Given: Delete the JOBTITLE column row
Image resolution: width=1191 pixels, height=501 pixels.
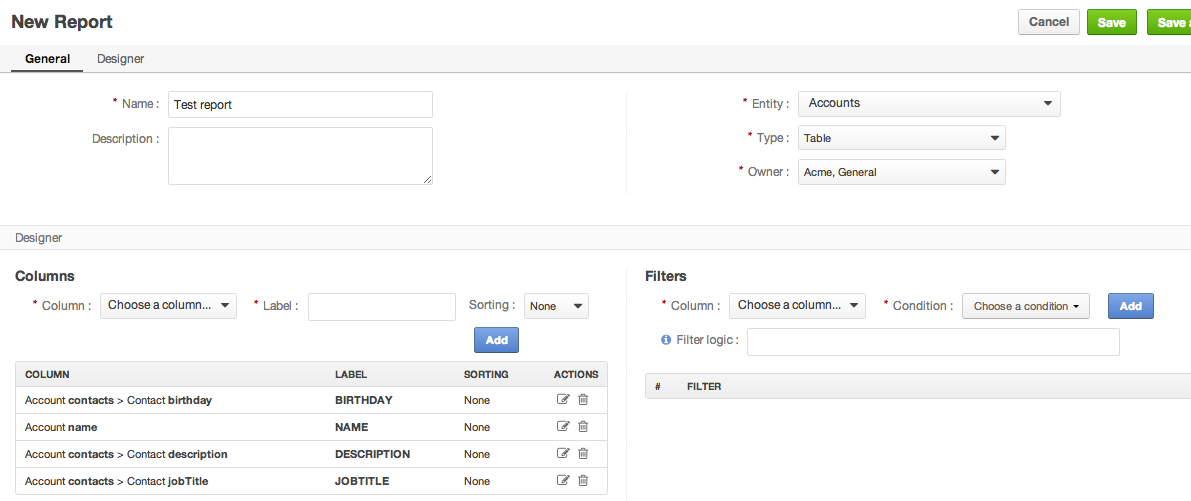Looking at the screenshot, I should 583,480.
